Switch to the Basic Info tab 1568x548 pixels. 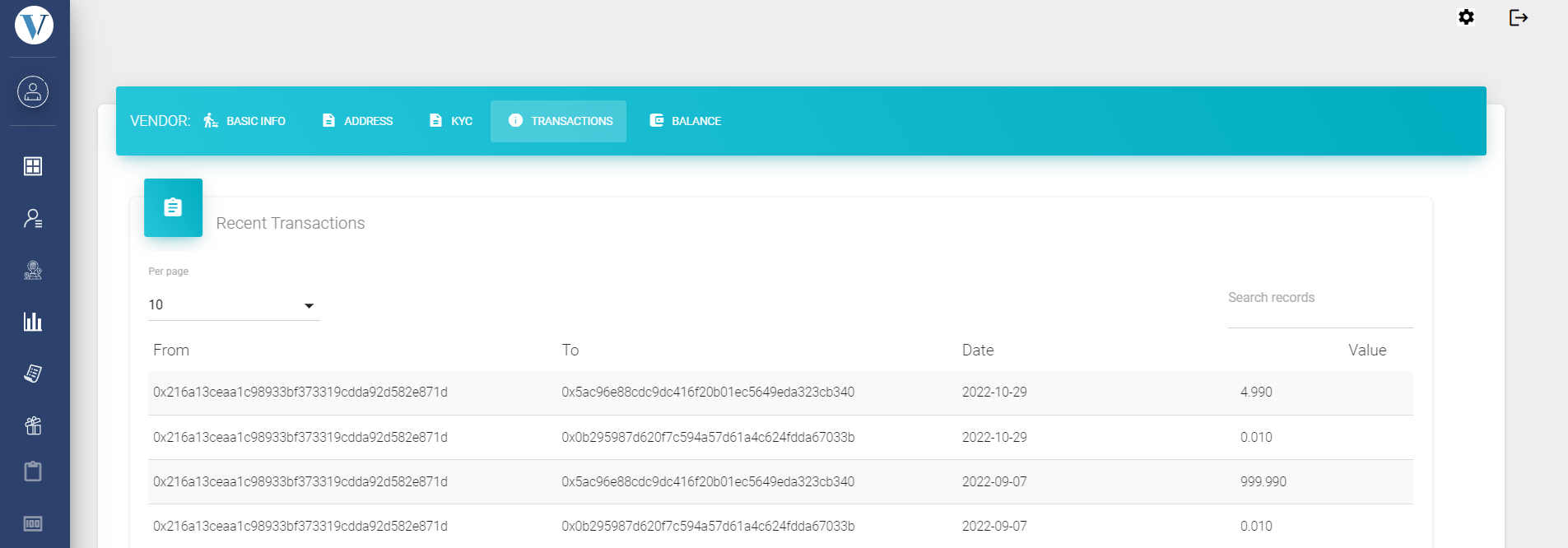pyautogui.click(x=244, y=121)
